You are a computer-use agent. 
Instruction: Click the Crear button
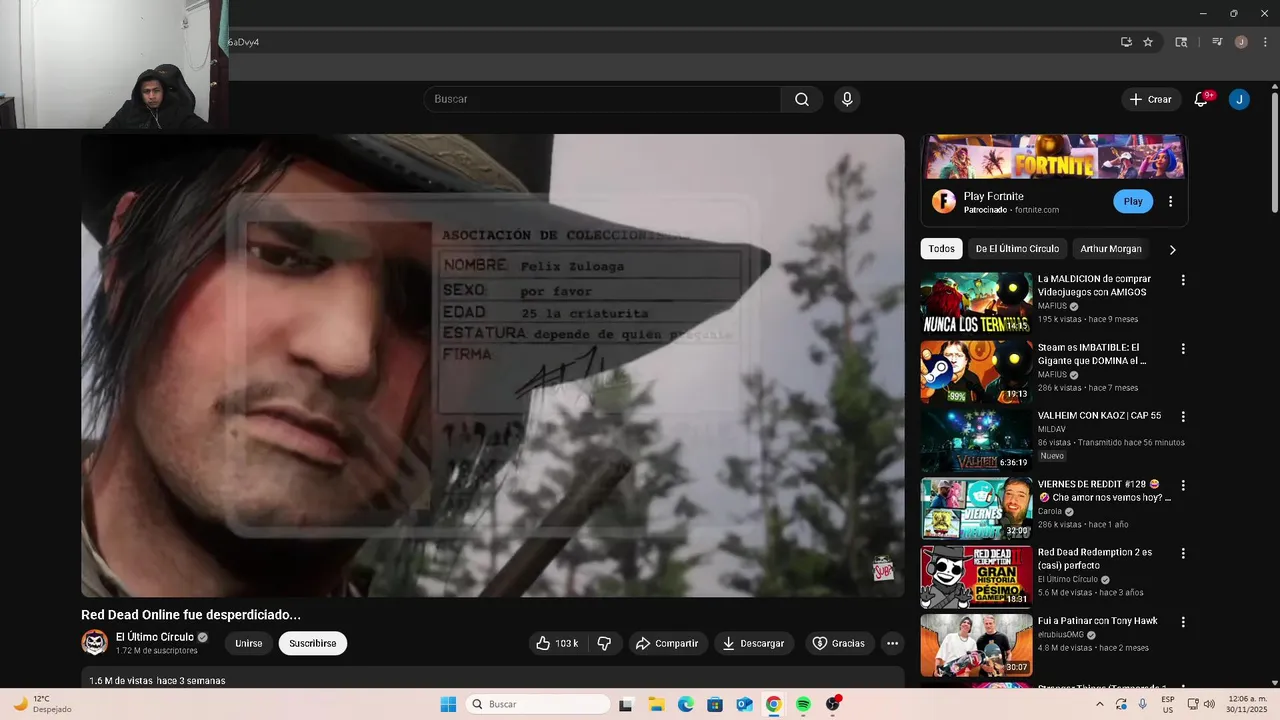1150,99
